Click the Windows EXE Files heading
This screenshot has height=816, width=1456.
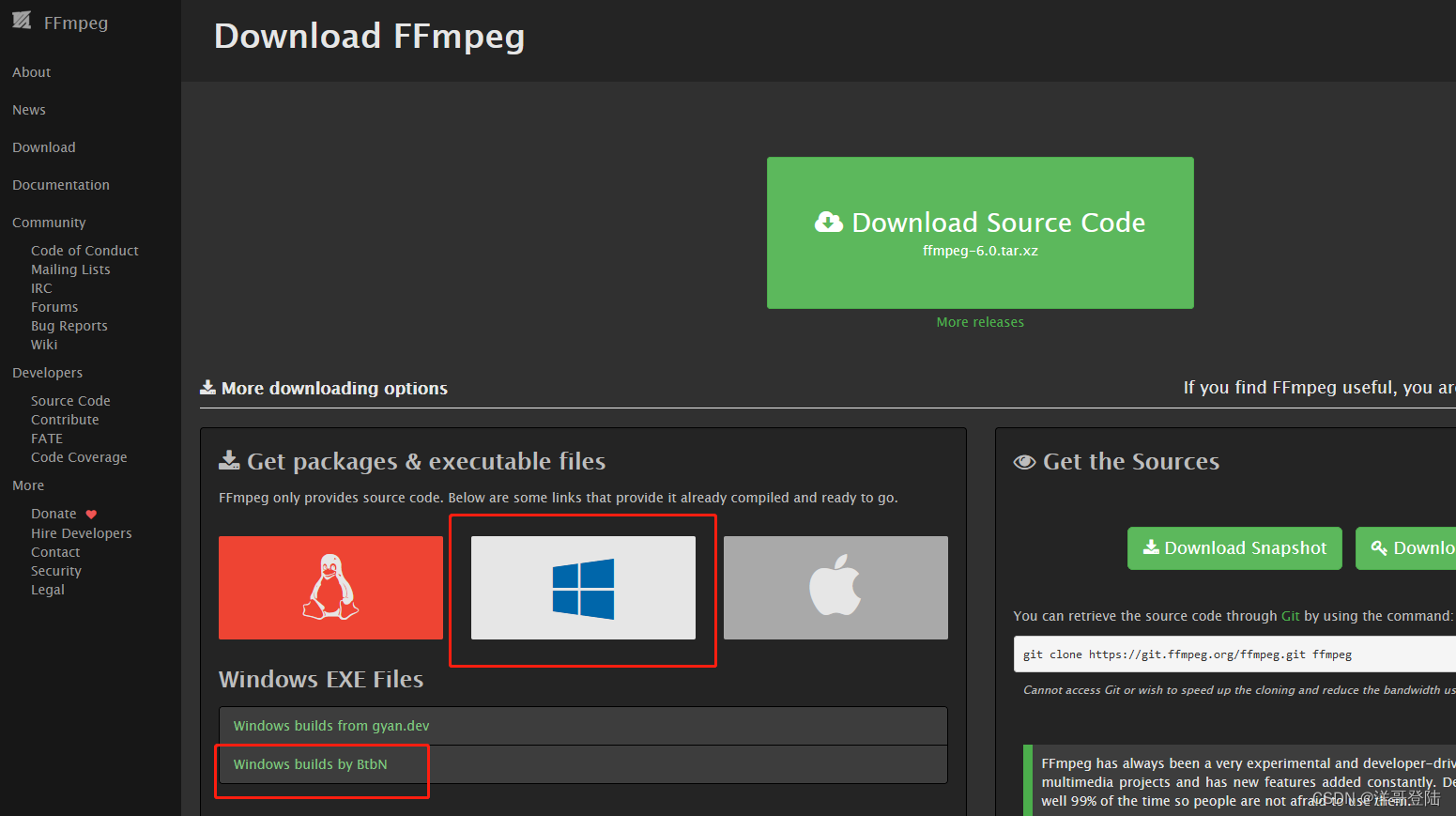click(x=321, y=679)
